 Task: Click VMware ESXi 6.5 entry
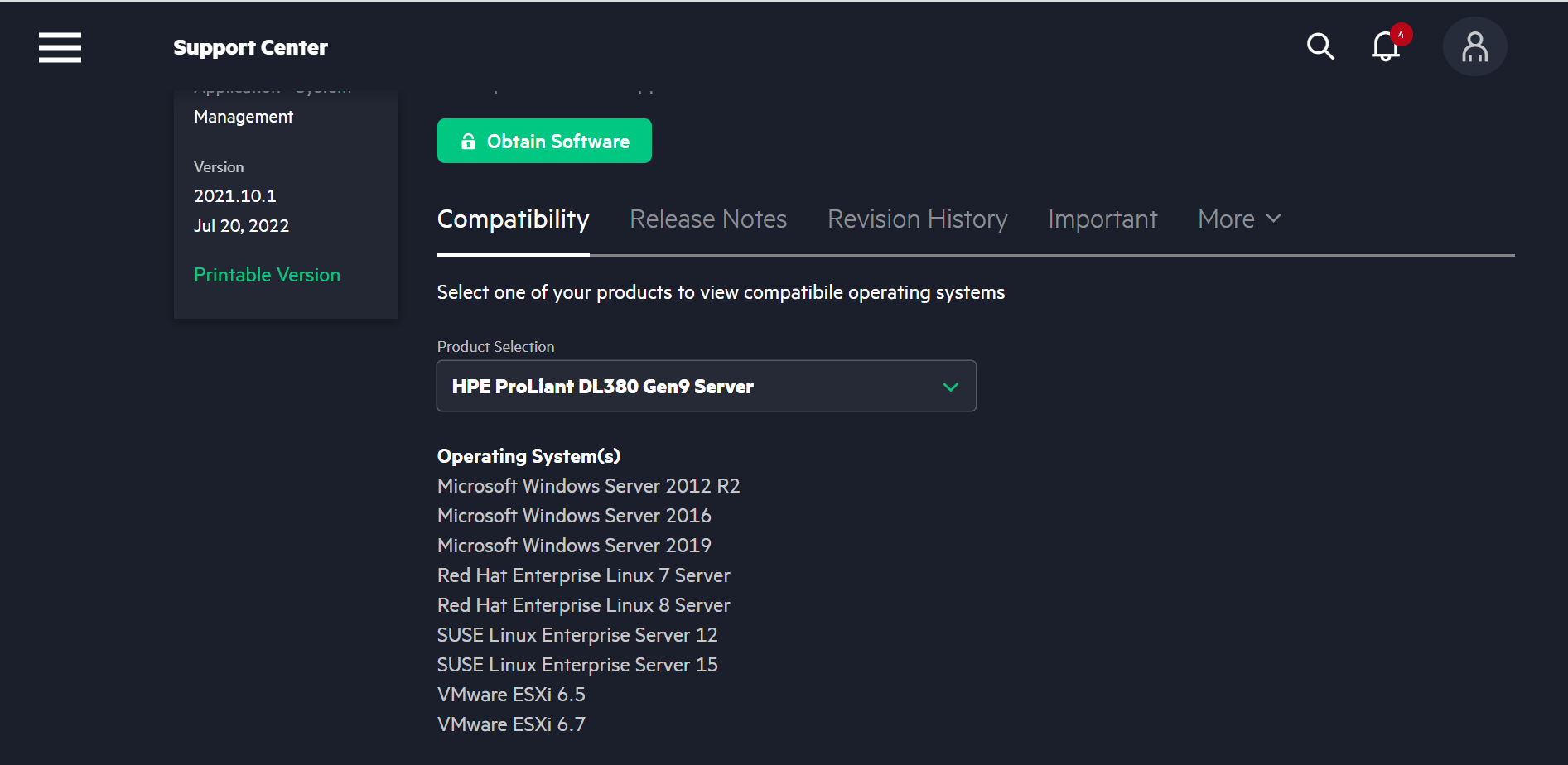pyautogui.click(x=511, y=695)
